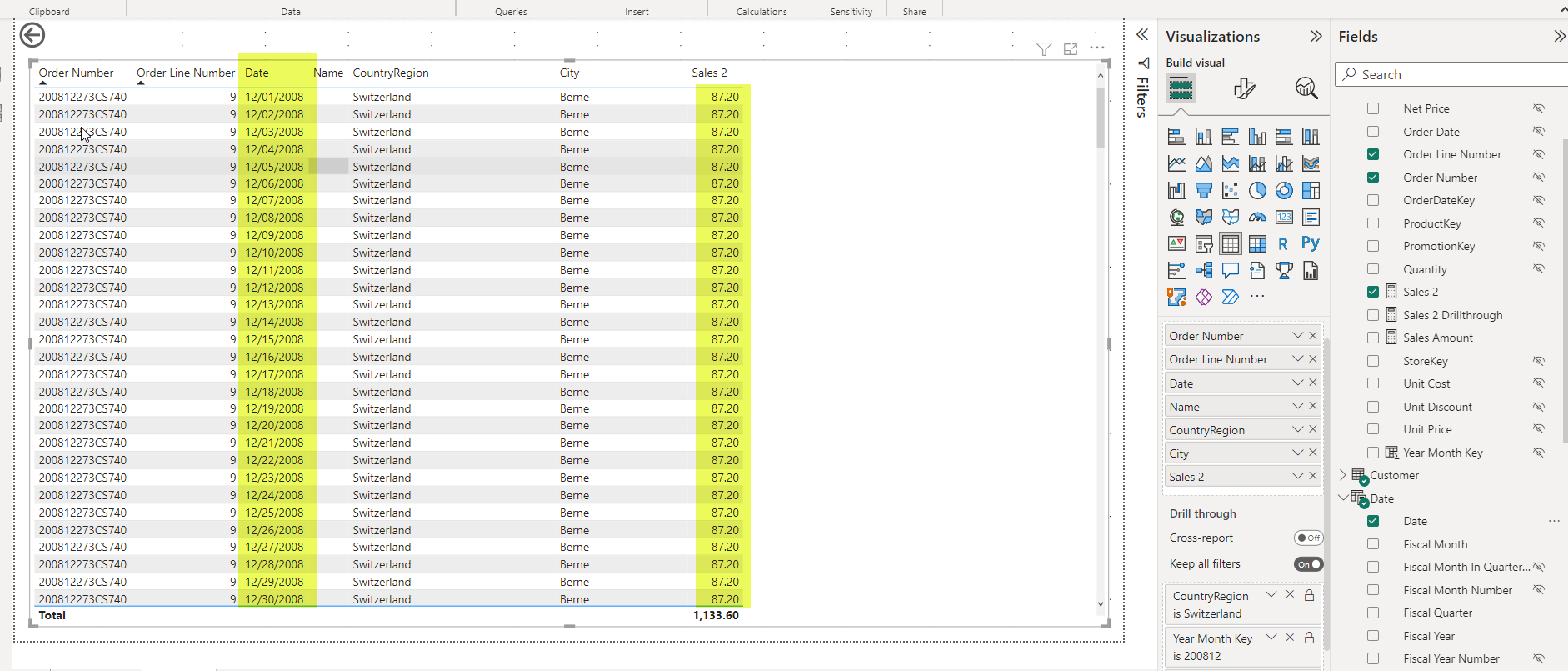The image size is (1568, 671).
Task: Remove the Name field from the well
Action: [1313, 406]
